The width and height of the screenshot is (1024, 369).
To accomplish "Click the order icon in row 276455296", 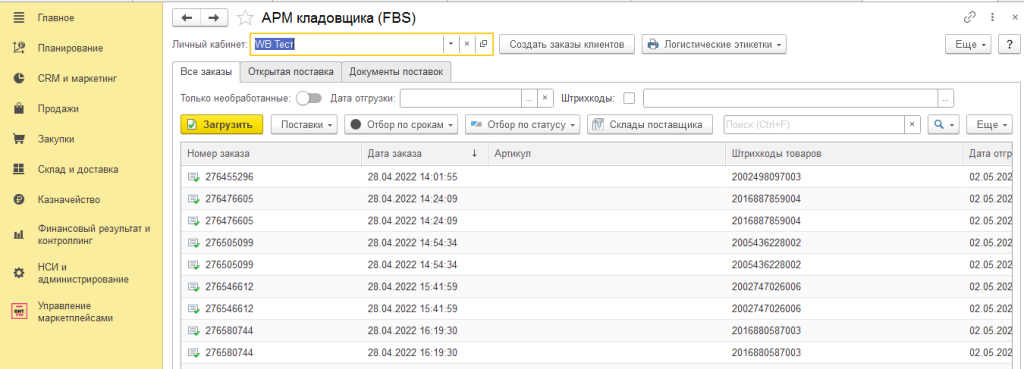I will [x=194, y=177].
